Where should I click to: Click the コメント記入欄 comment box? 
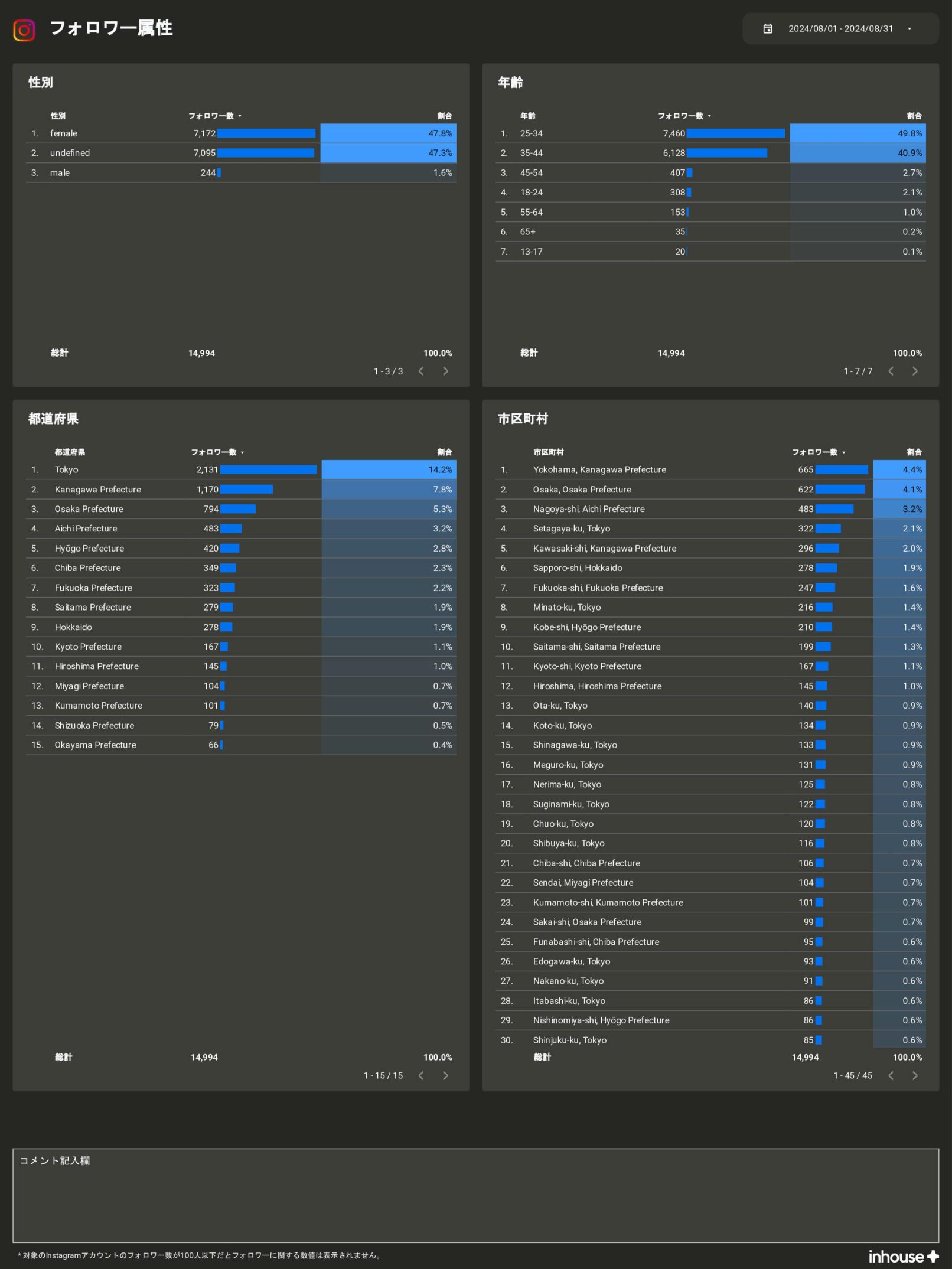[475, 1196]
